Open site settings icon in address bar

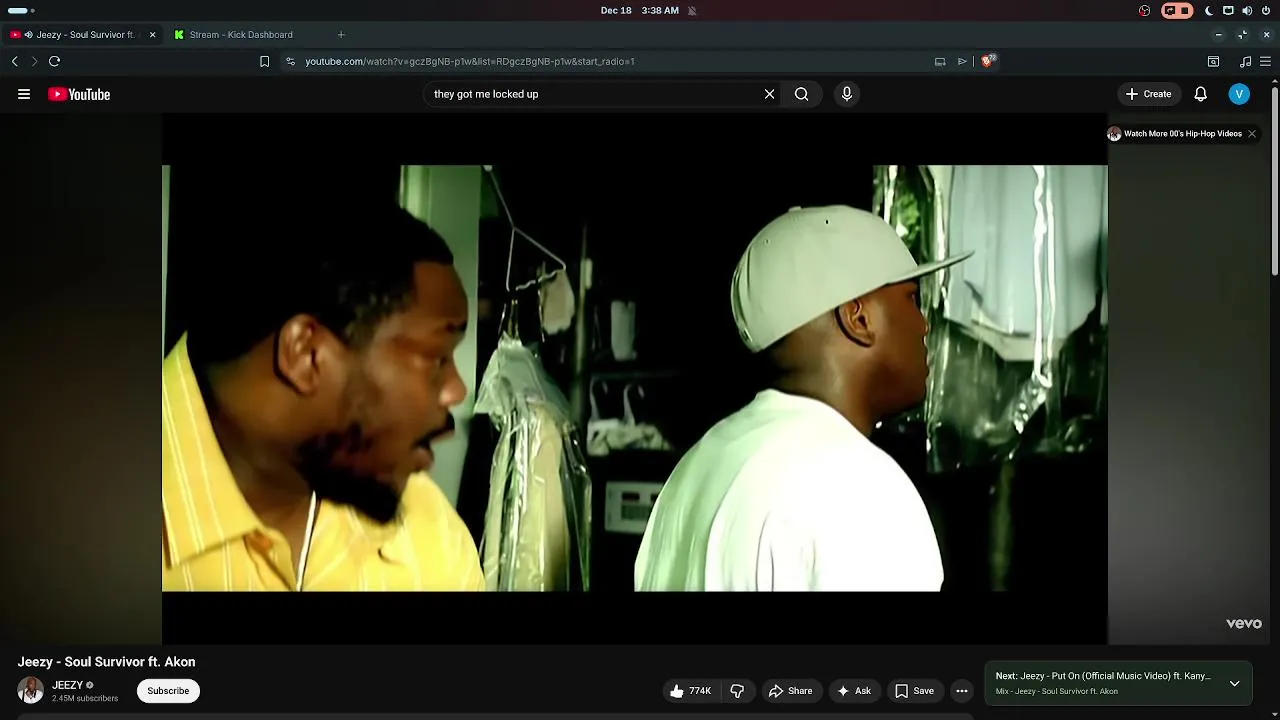[x=290, y=61]
